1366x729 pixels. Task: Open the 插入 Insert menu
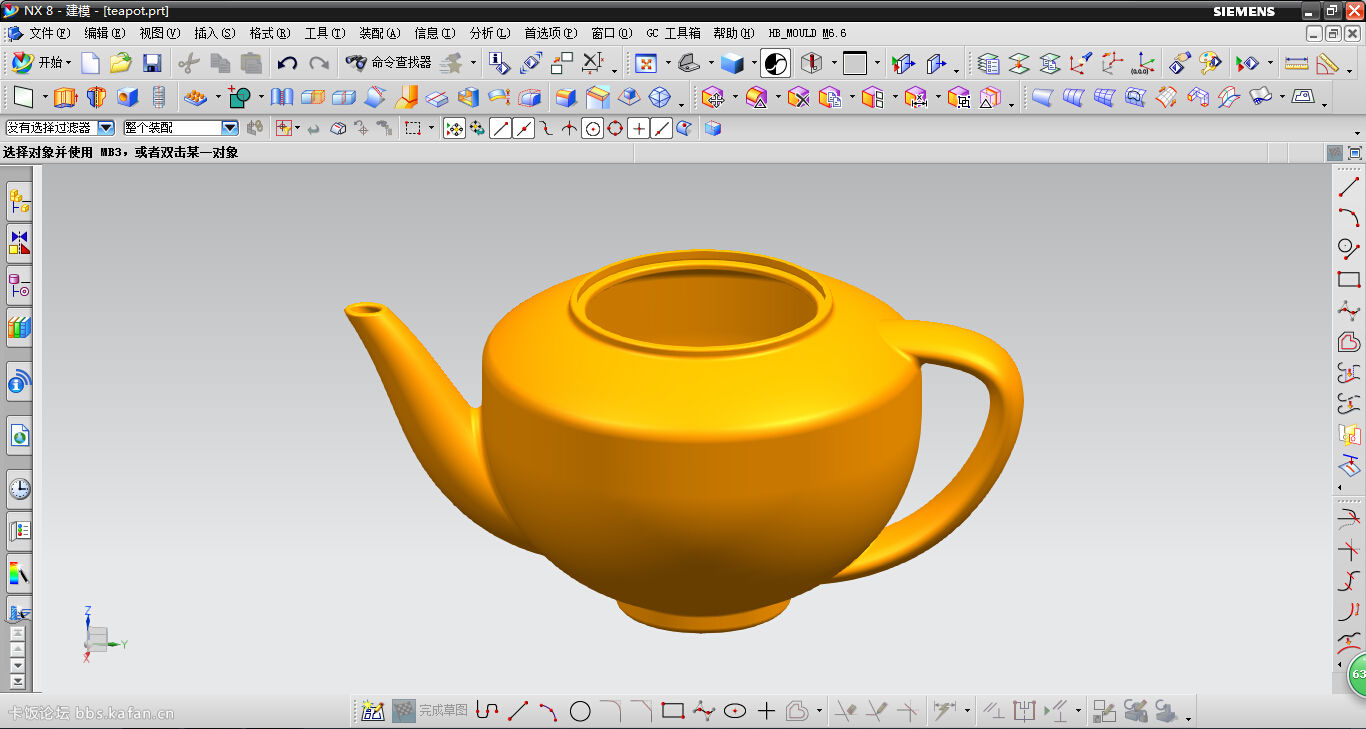[x=214, y=33]
